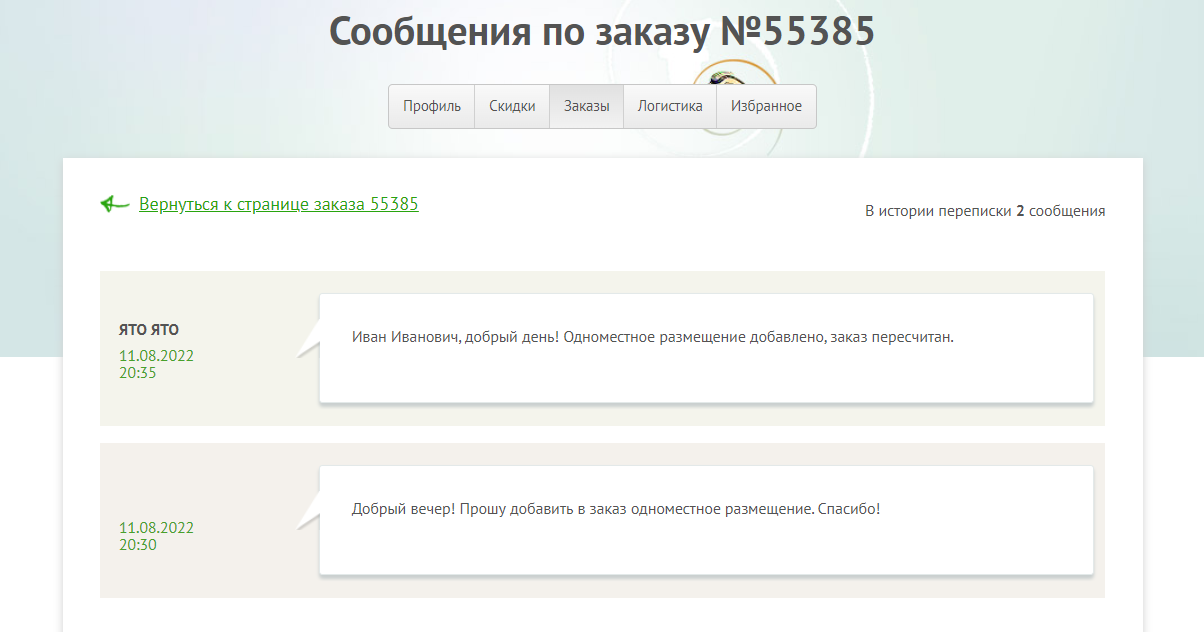Screen dimensions: 1204x632
Task: Switch to the Скидки tab
Action: pyautogui.click(x=512, y=106)
